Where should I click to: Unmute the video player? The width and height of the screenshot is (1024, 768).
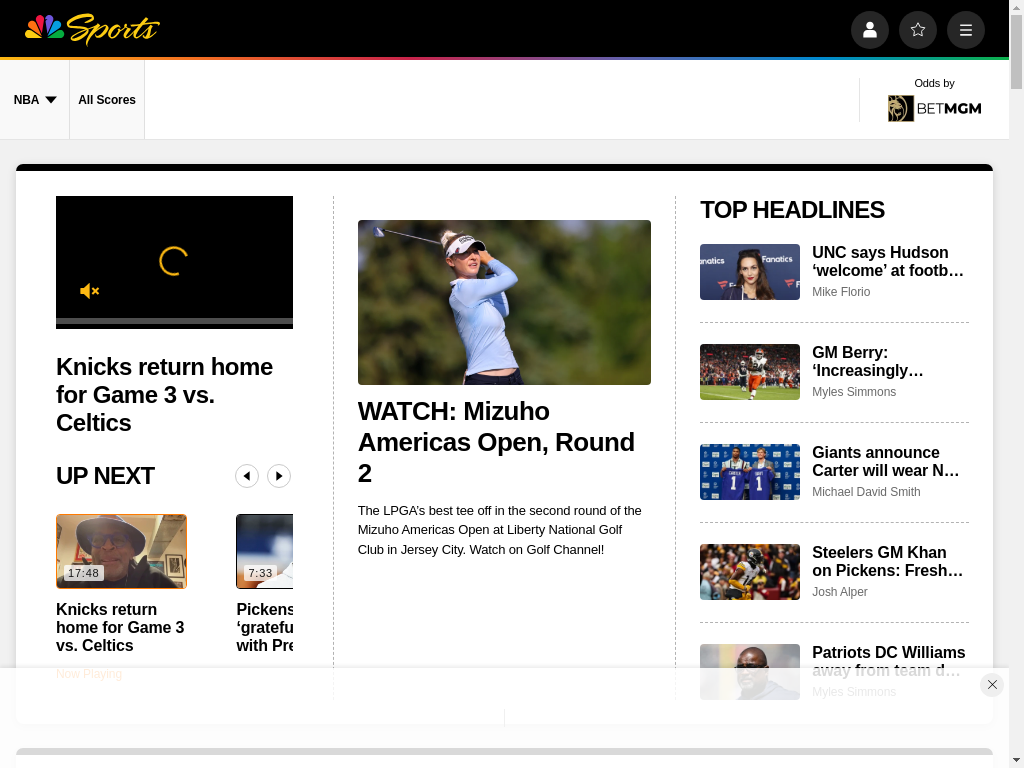point(89,291)
